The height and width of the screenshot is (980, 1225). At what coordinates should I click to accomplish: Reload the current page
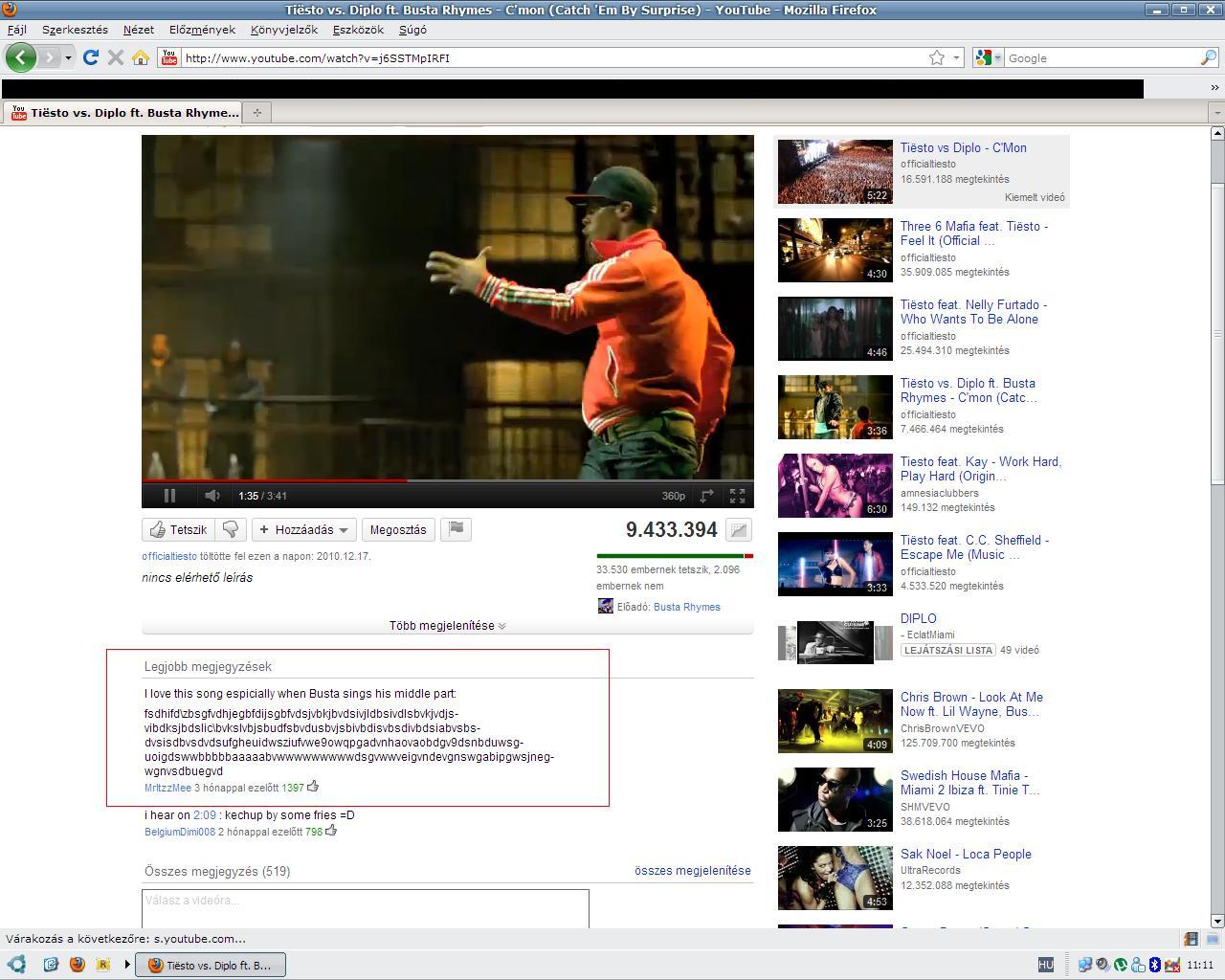tap(91, 57)
